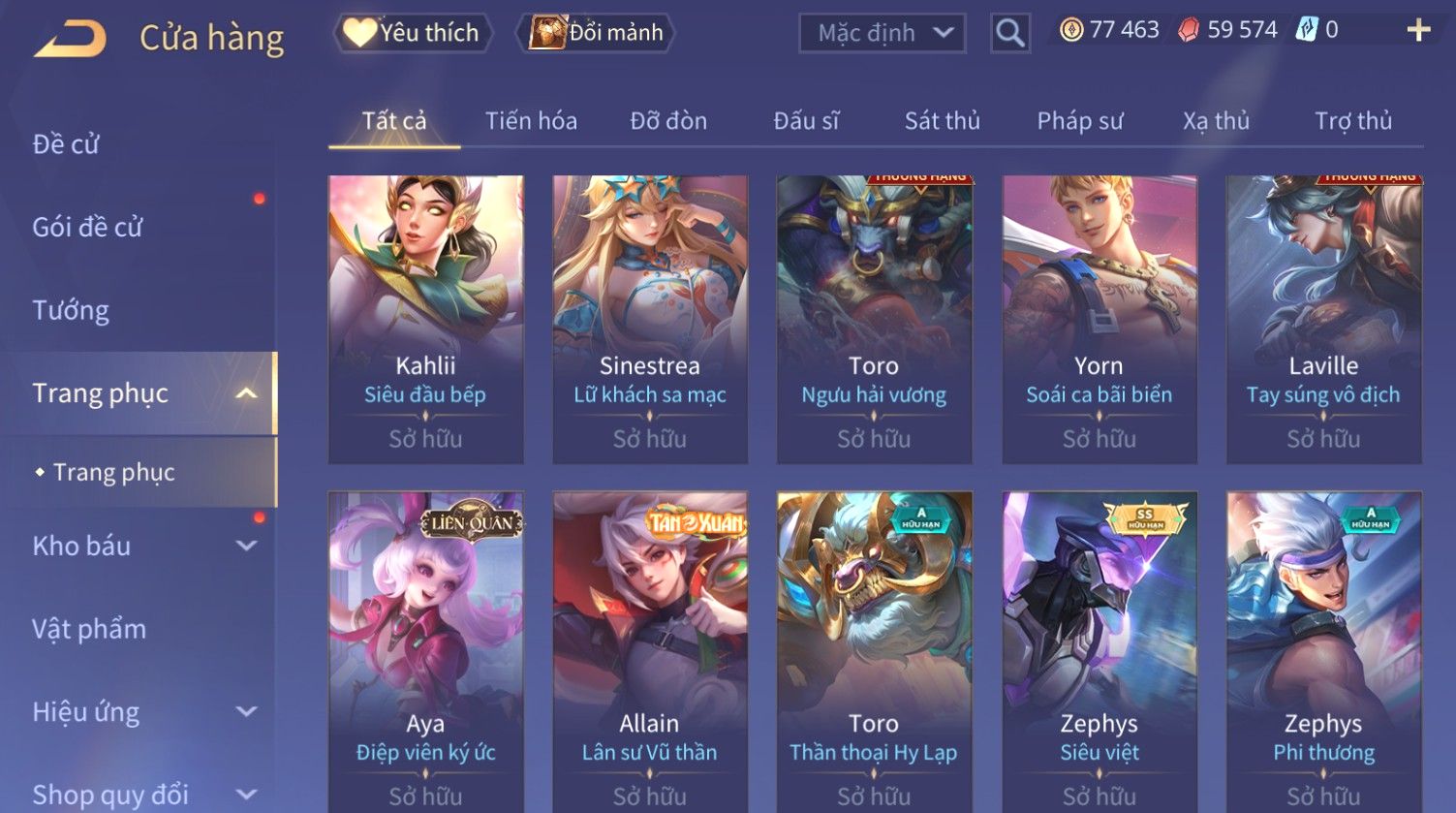Open Yêu thích heart favorites
This screenshot has height=813, width=1456.
tap(413, 33)
